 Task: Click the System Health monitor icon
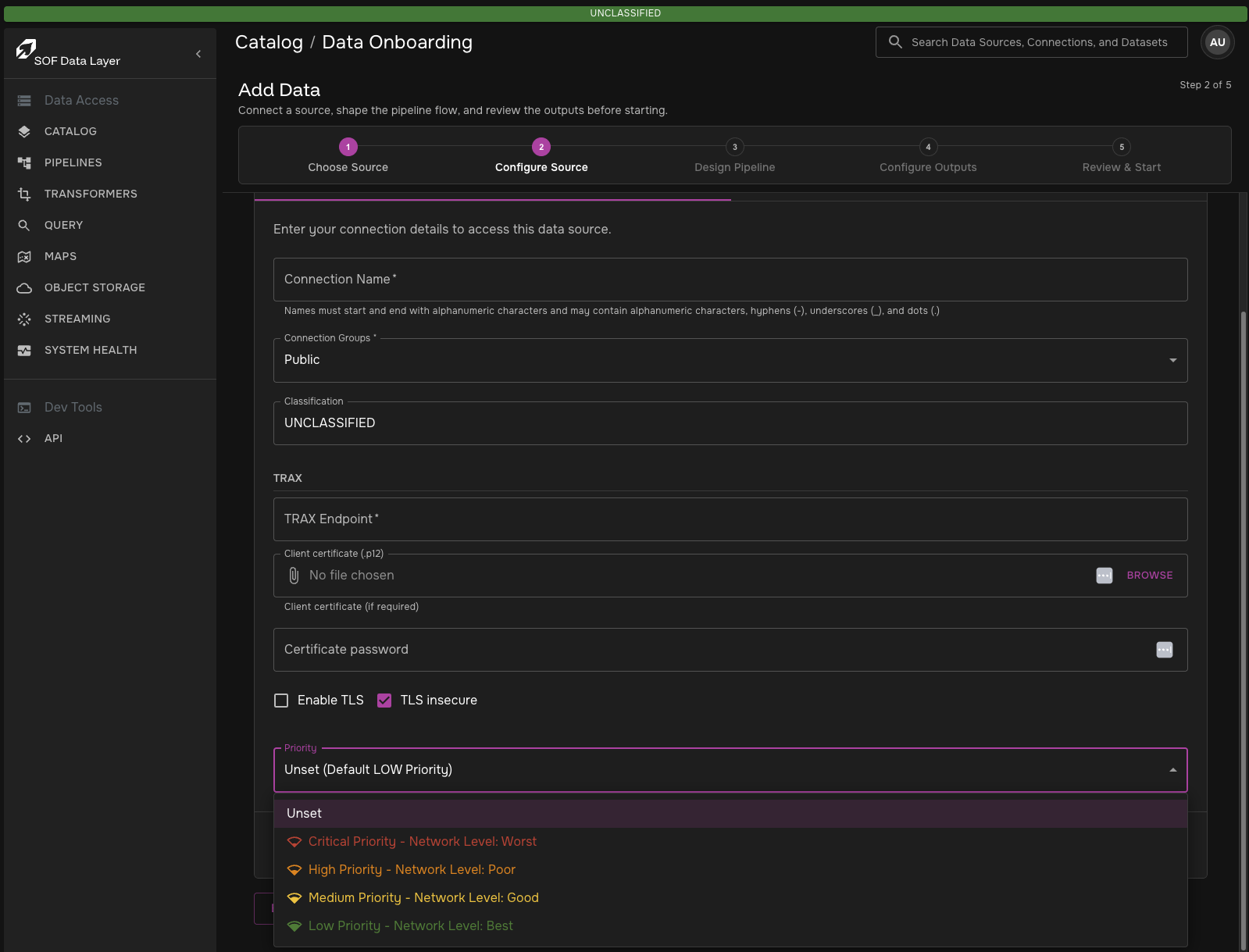(24, 350)
